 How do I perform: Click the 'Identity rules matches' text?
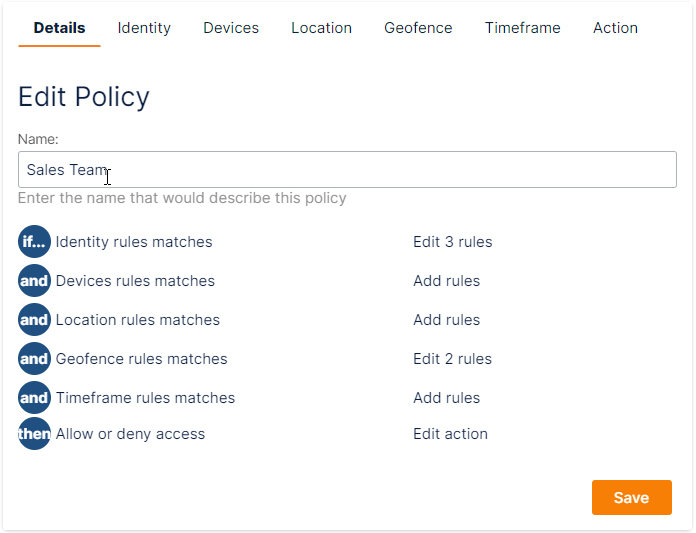coord(134,242)
